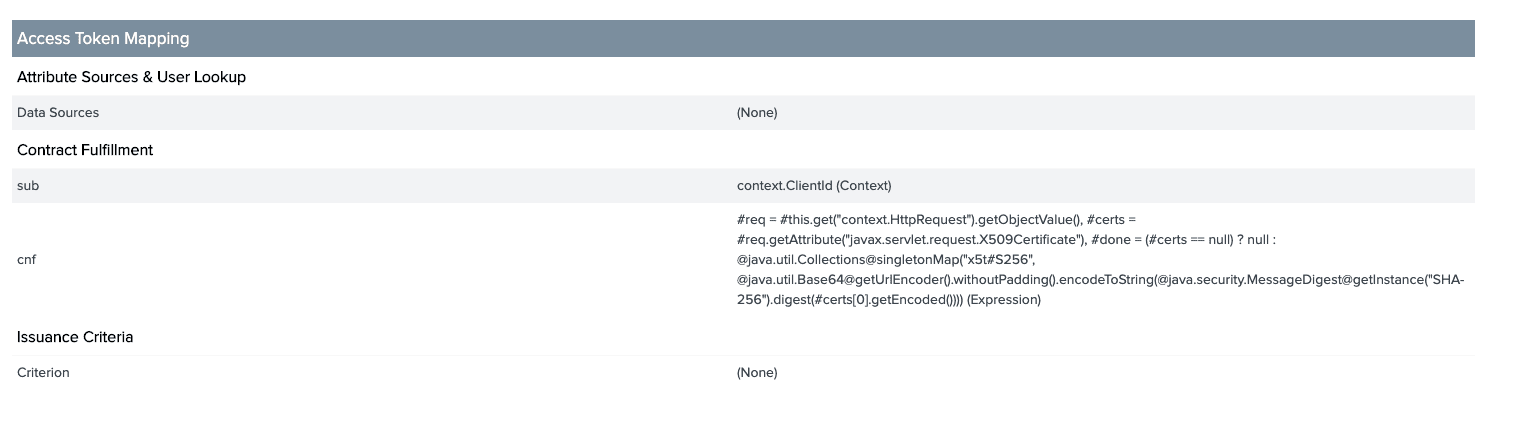Select the context.ClientId (Context) value

tap(814, 186)
